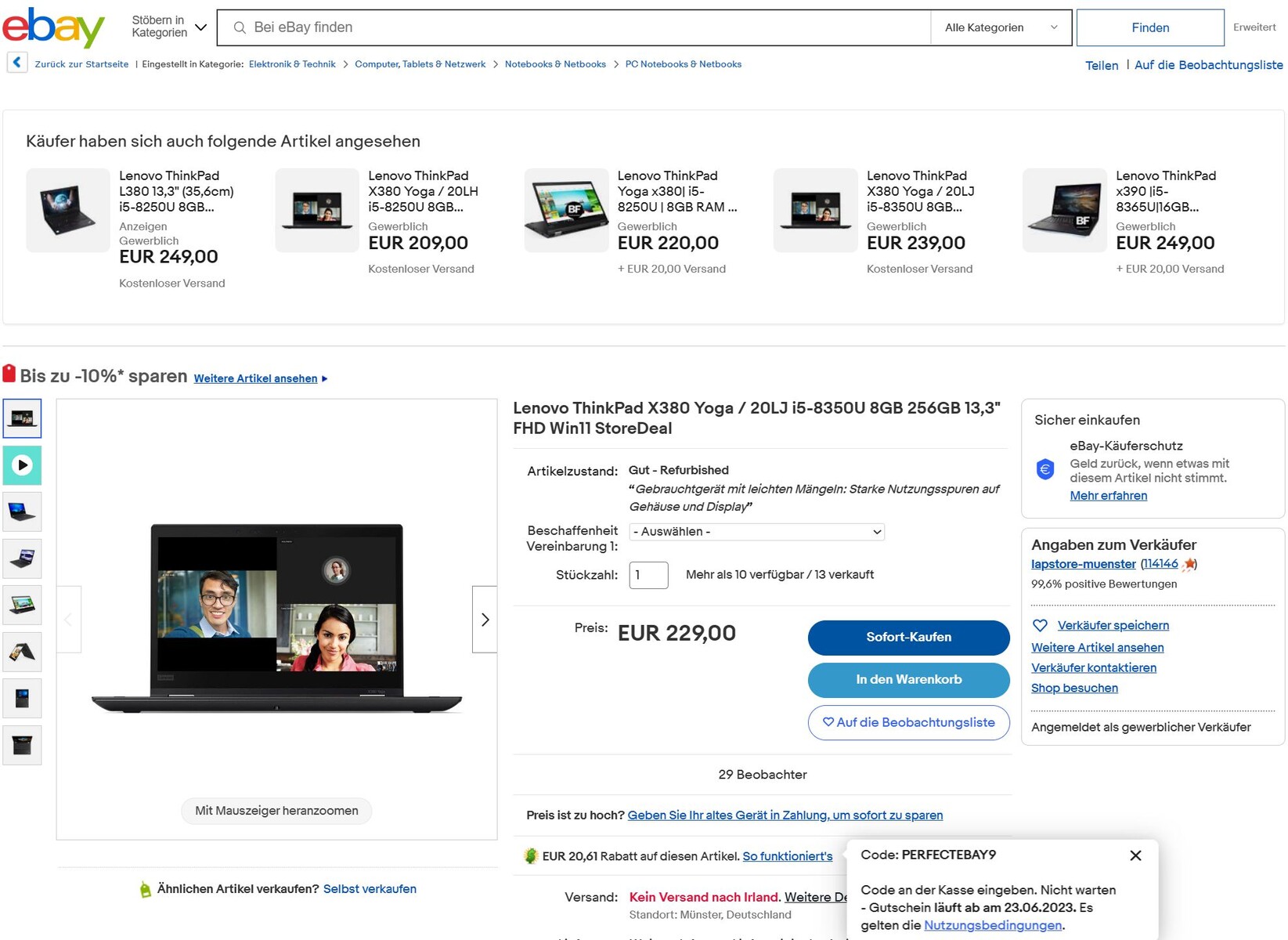The image size is (1288, 940).
Task: Select the last gallery thumbnail of keyboard
Action: [x=22, y=745]
